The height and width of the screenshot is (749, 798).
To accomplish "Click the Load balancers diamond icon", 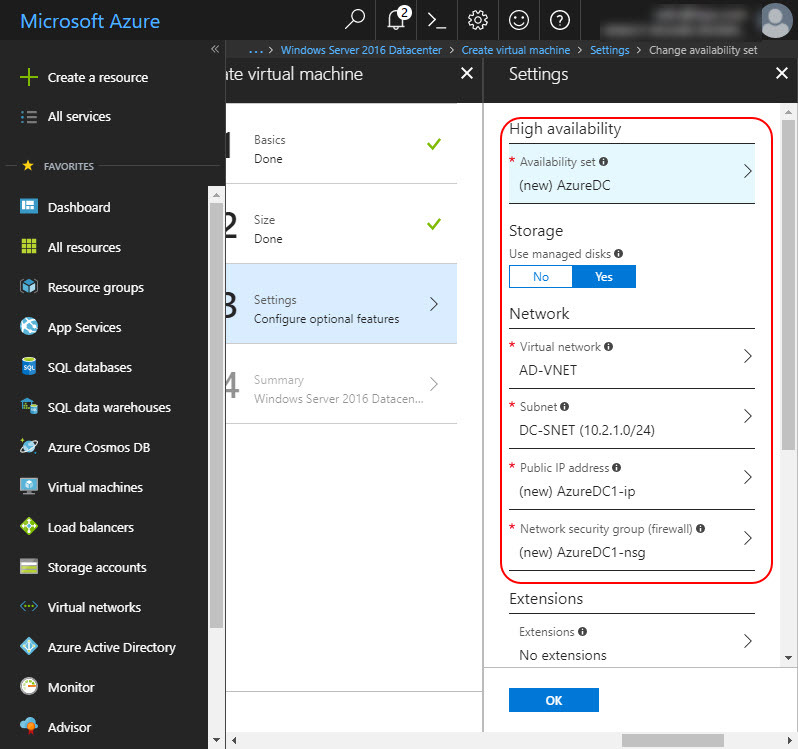I will pyautogui.click(x=29, y=526).
